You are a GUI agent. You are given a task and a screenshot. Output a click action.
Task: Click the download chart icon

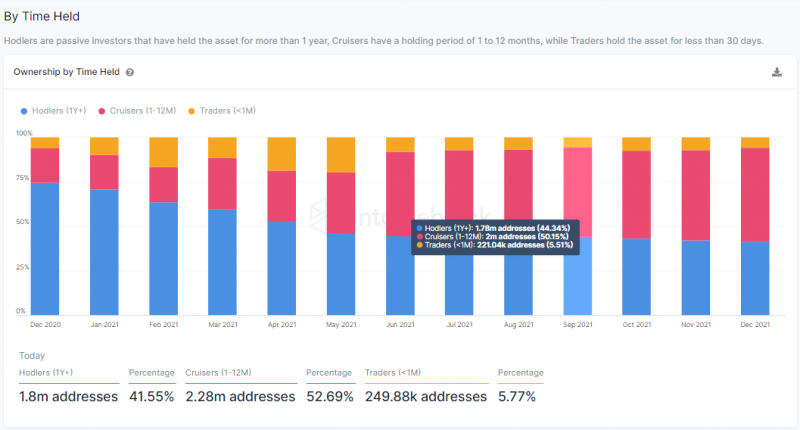pyautogui.click(x=777, y=72)
